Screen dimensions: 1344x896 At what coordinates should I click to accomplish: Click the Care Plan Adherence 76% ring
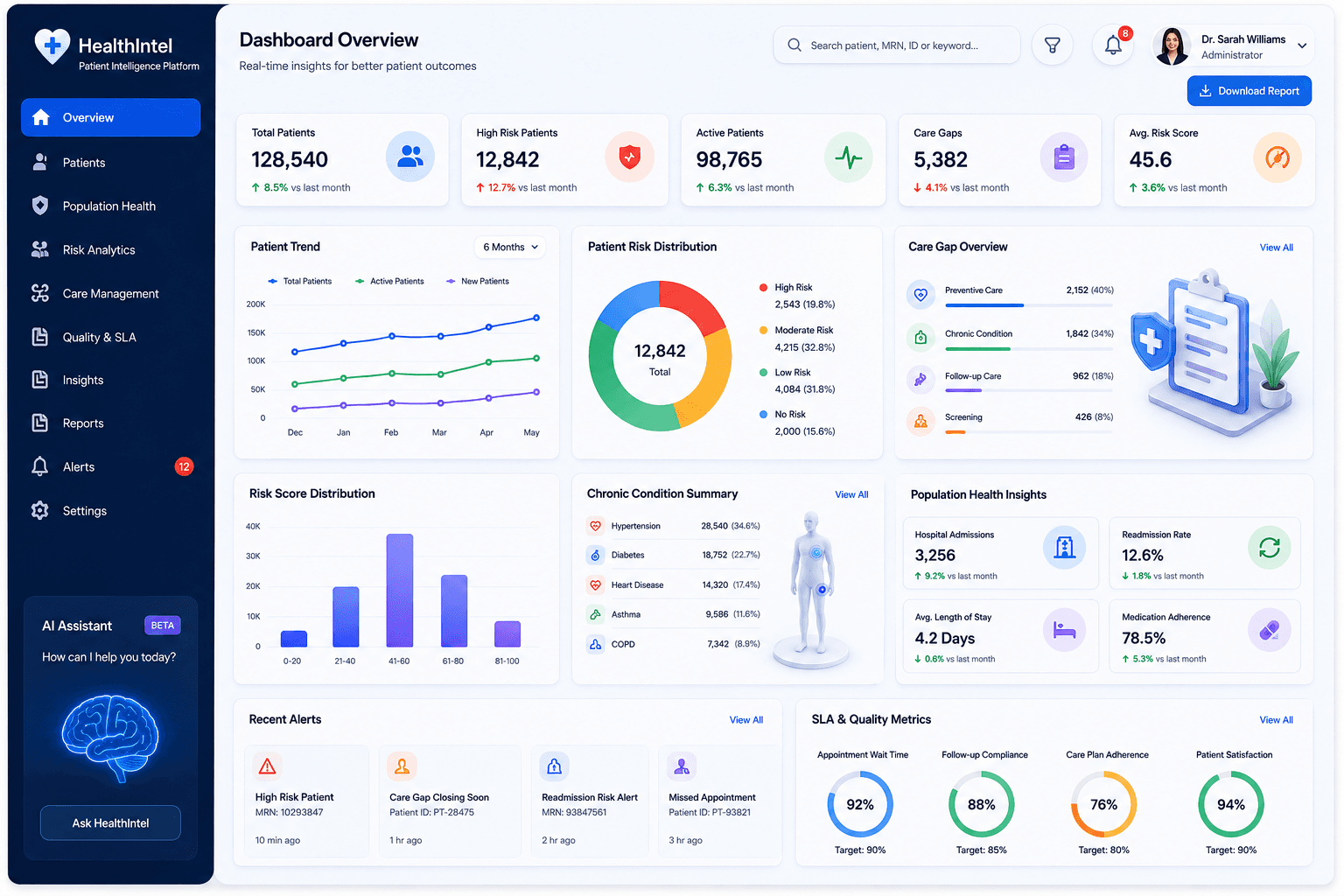1103,804
